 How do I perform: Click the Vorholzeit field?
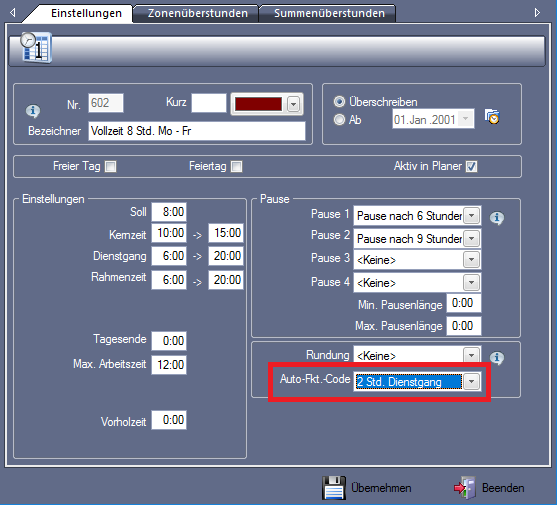pyautogui.click(x=169, y=420)
